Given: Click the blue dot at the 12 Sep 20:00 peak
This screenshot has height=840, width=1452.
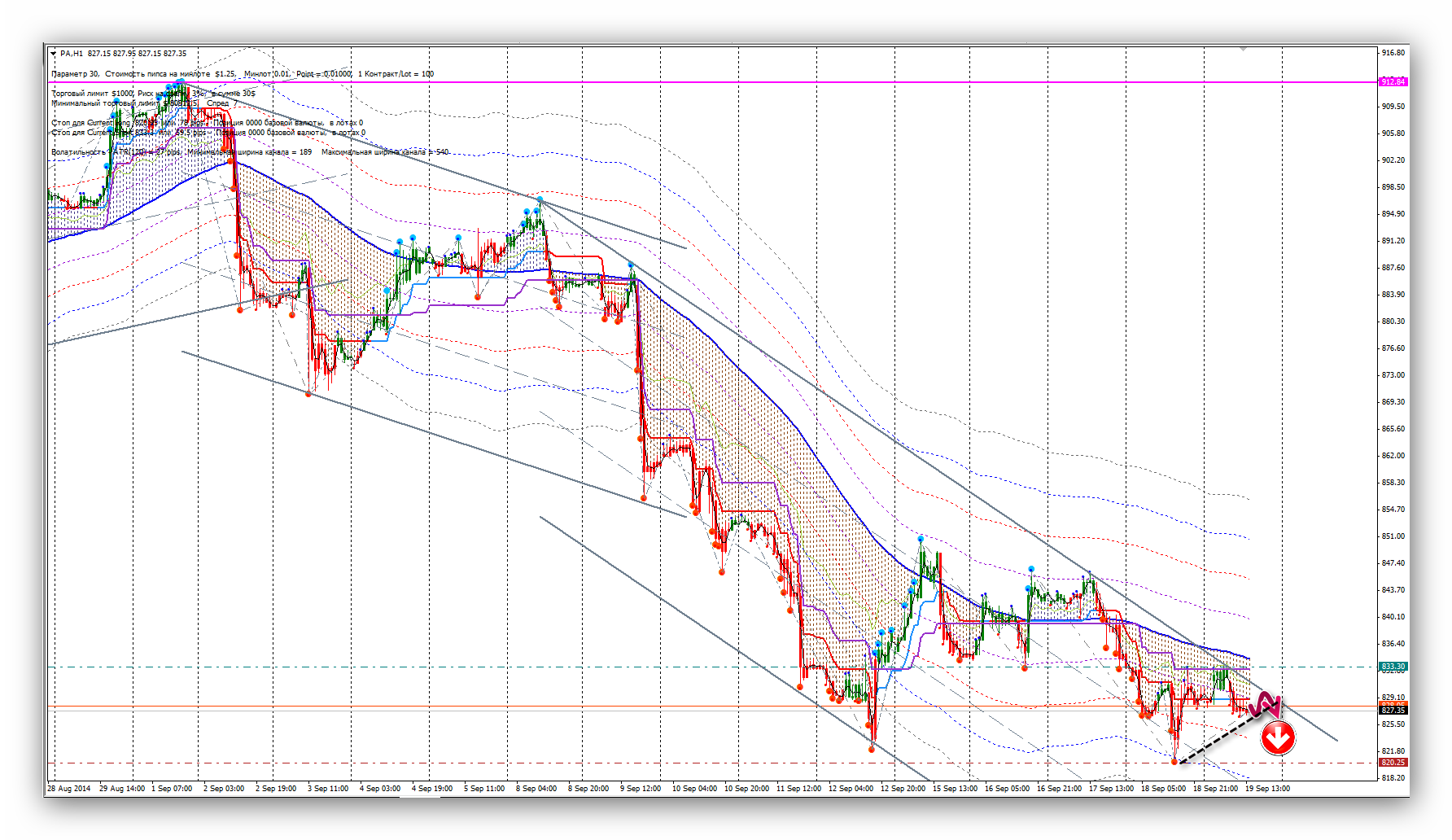Looking at the screenshot, I should point(921,539).
